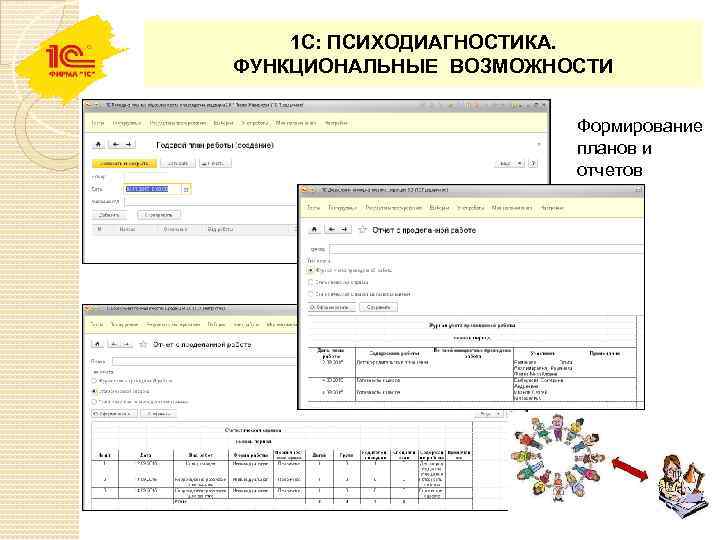Select third report-type radio in statistics window
Screen dimensions: 720x540
click(x=94, y=402)
